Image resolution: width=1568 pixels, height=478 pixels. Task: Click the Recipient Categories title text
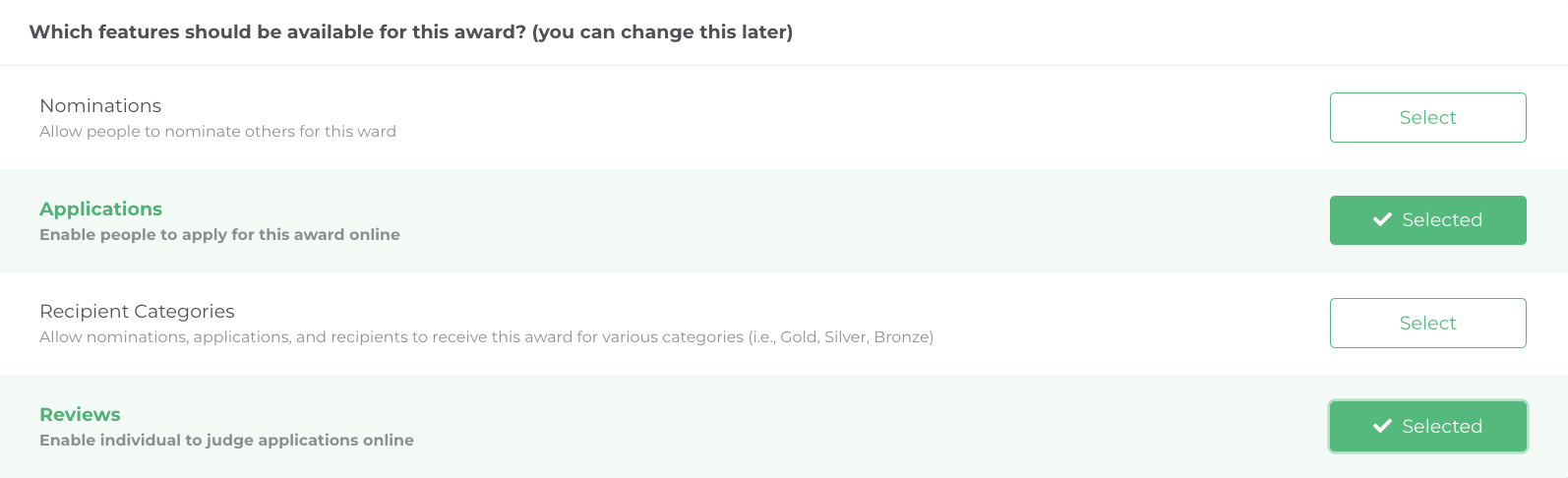pyautogui.click(x=137, y=312)
